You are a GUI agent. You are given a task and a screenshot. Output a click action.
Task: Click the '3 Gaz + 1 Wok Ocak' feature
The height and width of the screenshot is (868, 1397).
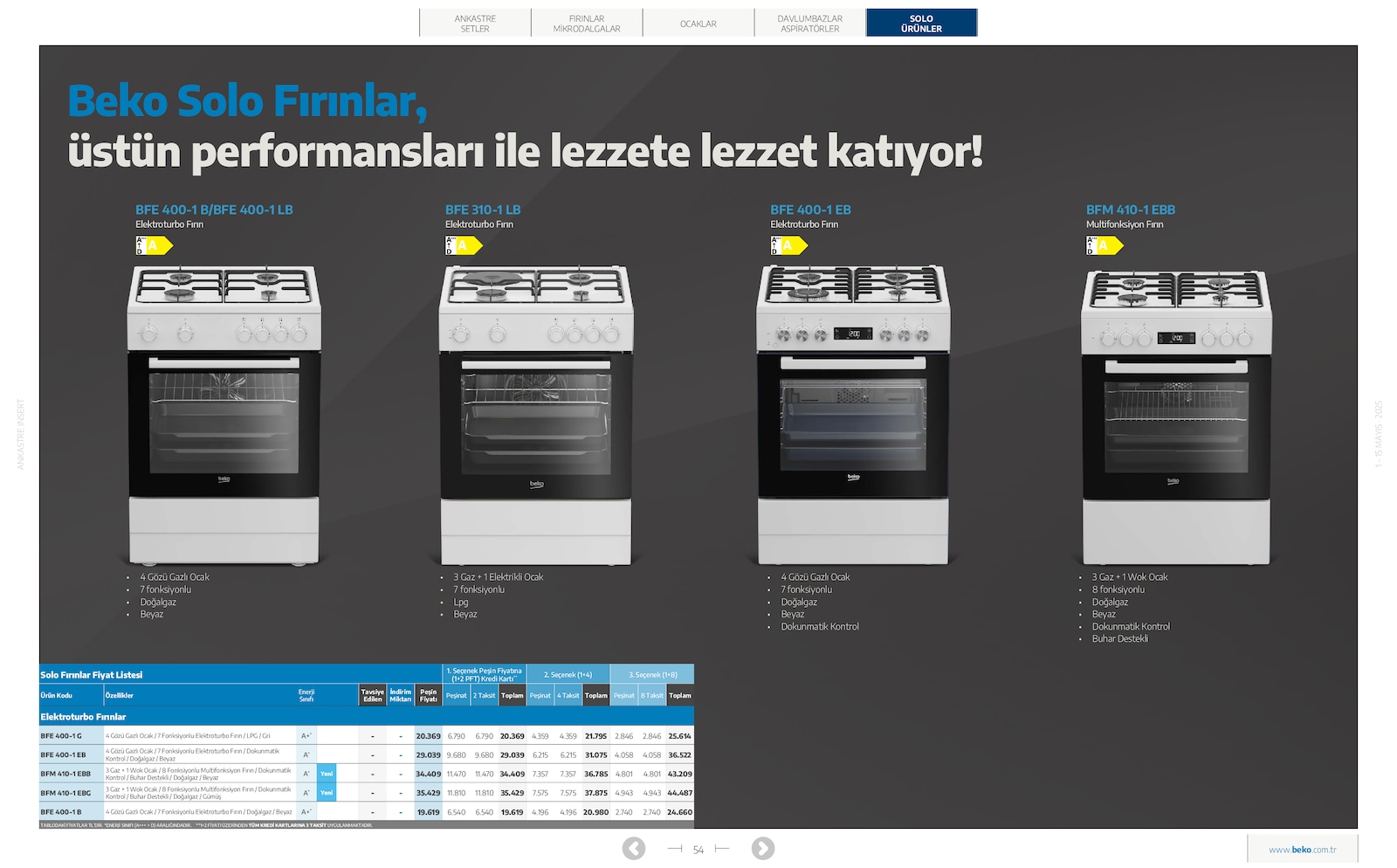(1129, 577)
